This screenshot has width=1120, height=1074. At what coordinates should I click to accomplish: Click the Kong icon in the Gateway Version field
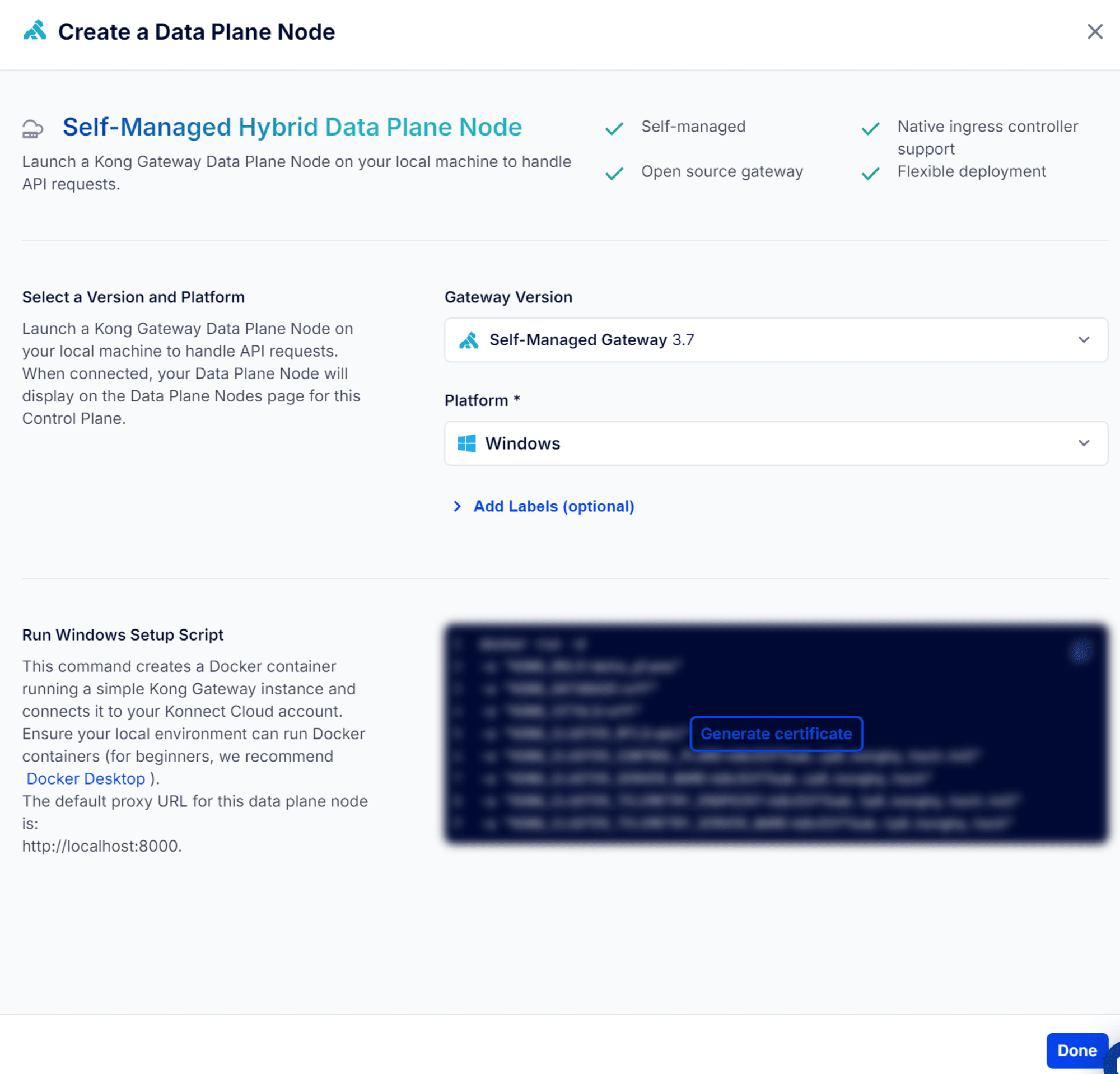pyautogui.click(x=469, y=340)
